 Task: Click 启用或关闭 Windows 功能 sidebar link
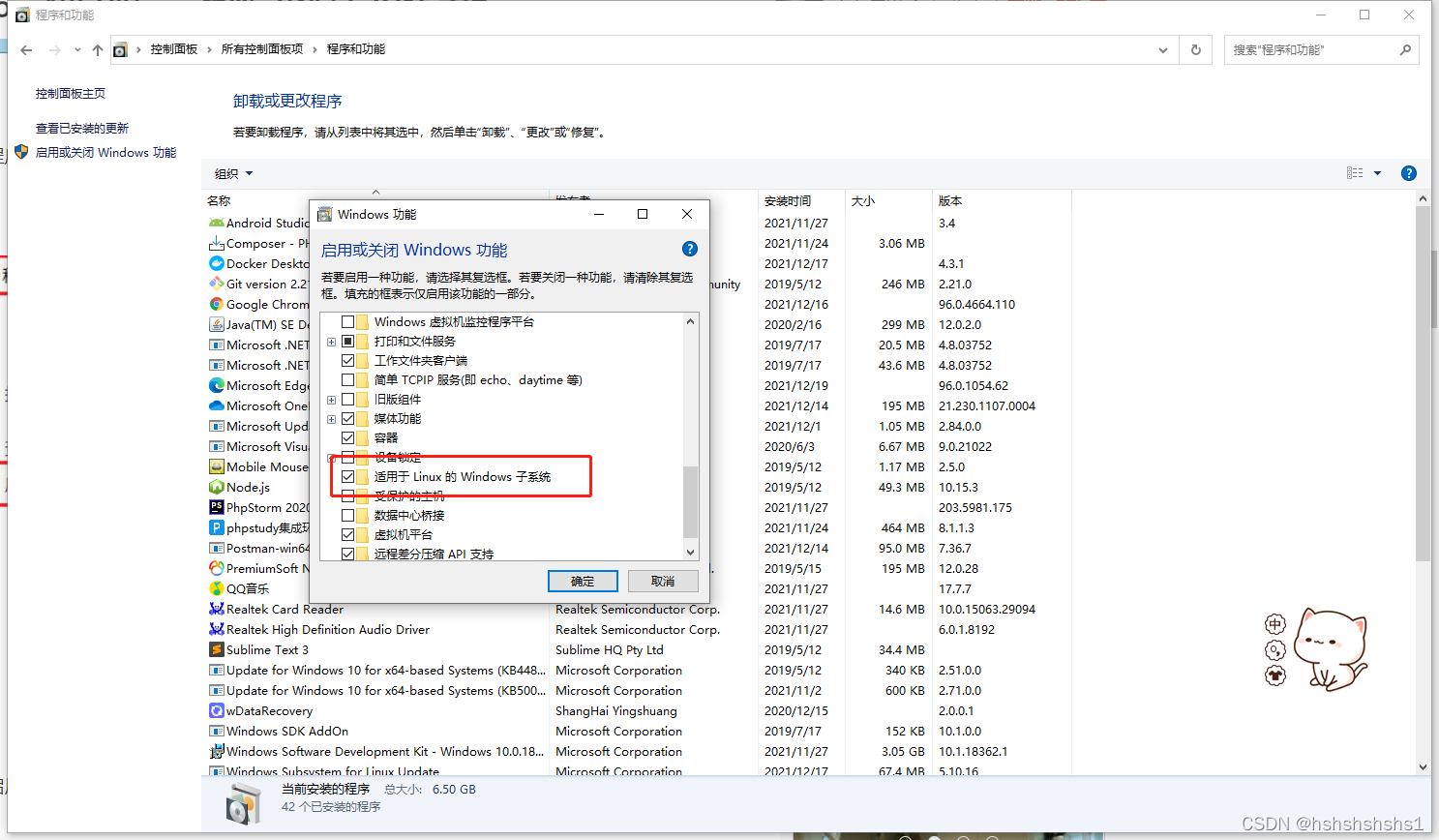pyautogui.click(x=105, y=152)
